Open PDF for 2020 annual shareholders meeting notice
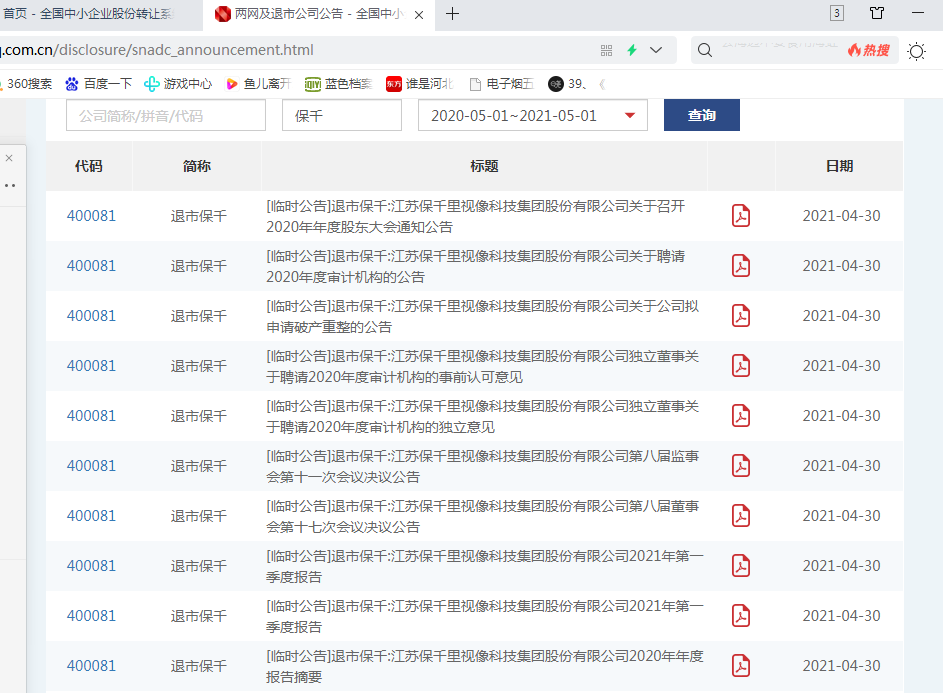 point(740,216)
